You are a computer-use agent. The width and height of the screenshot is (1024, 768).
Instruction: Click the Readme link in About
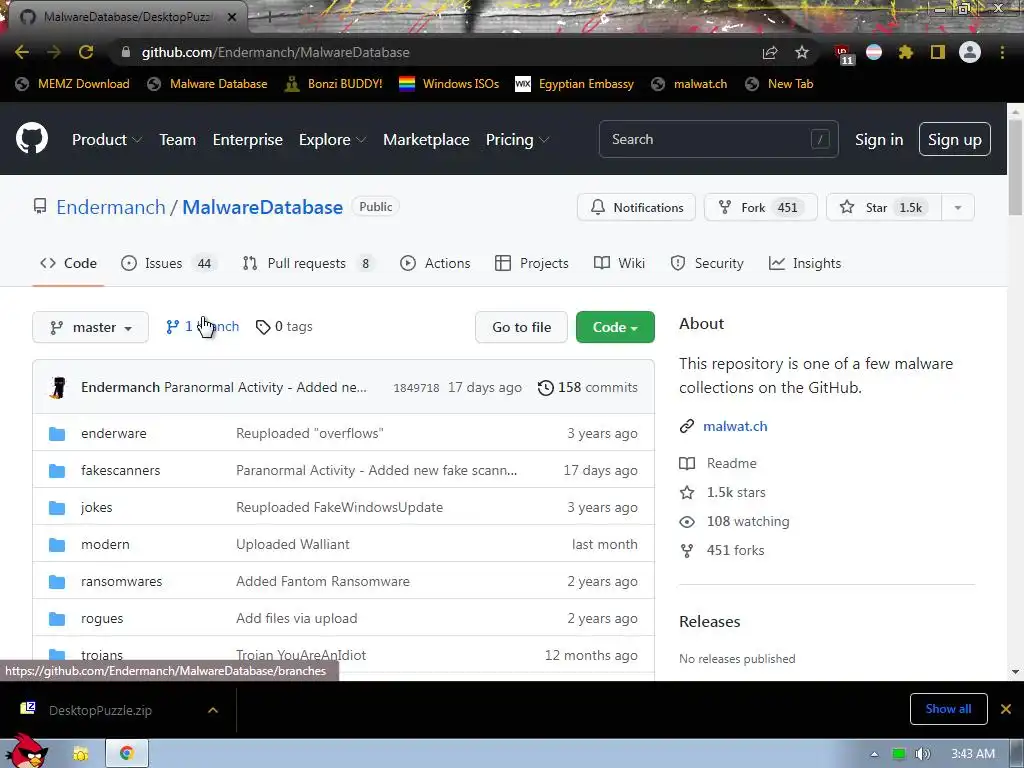(718, 463)
